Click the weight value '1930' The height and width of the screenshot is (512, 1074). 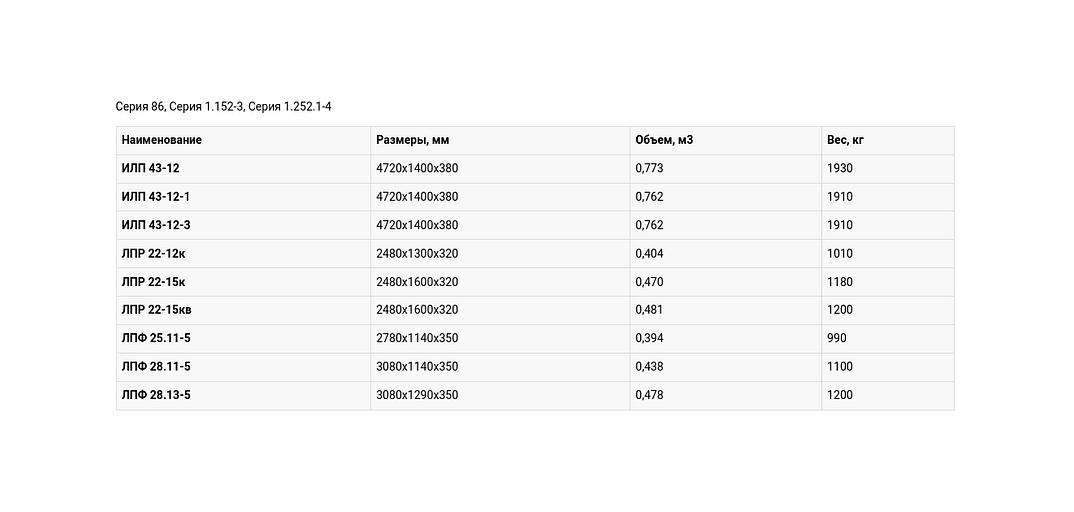[840, 168]
